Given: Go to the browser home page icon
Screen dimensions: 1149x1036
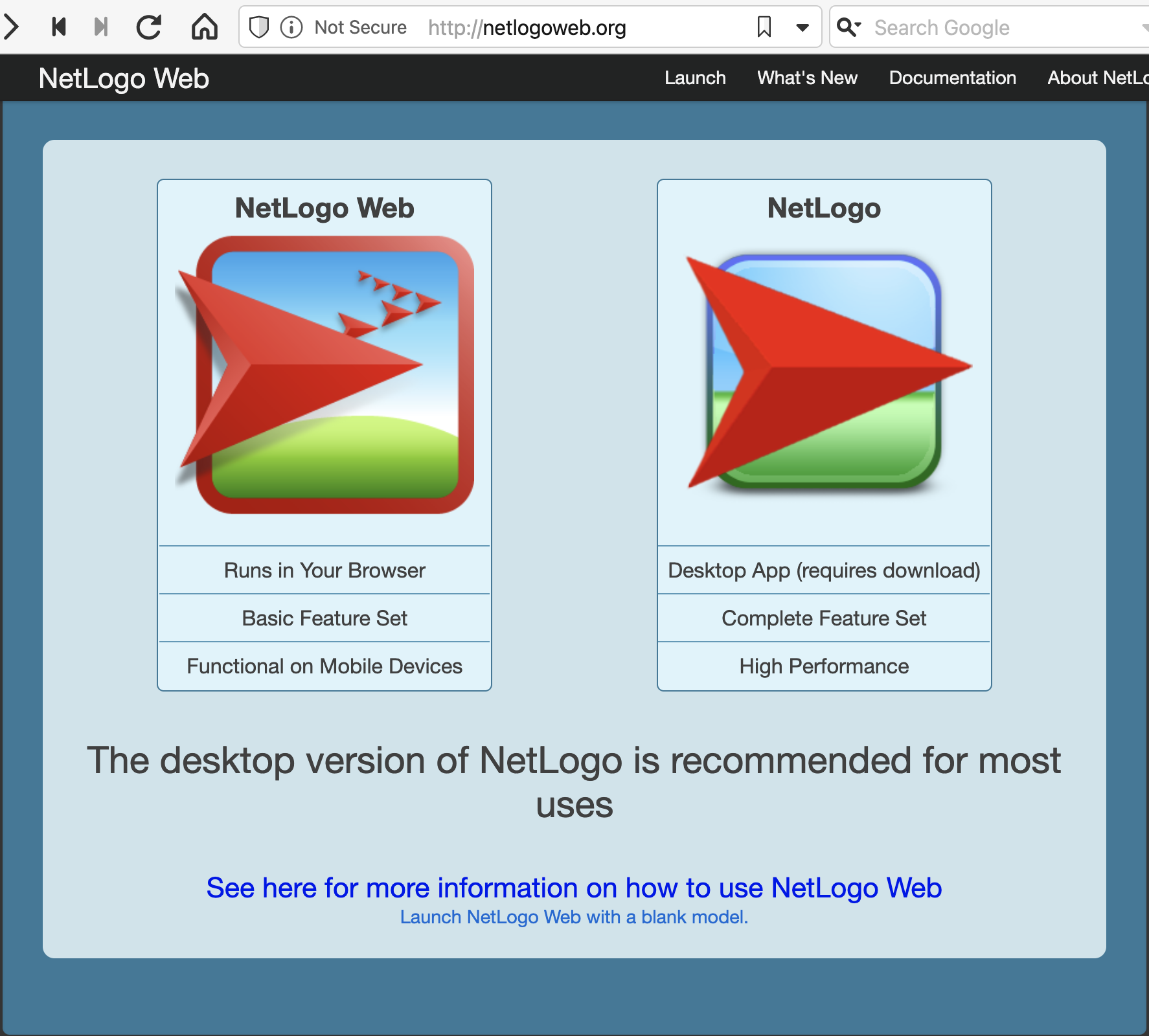Looking at the screenshot, I should pyautogui.click(x=204, y=27).
